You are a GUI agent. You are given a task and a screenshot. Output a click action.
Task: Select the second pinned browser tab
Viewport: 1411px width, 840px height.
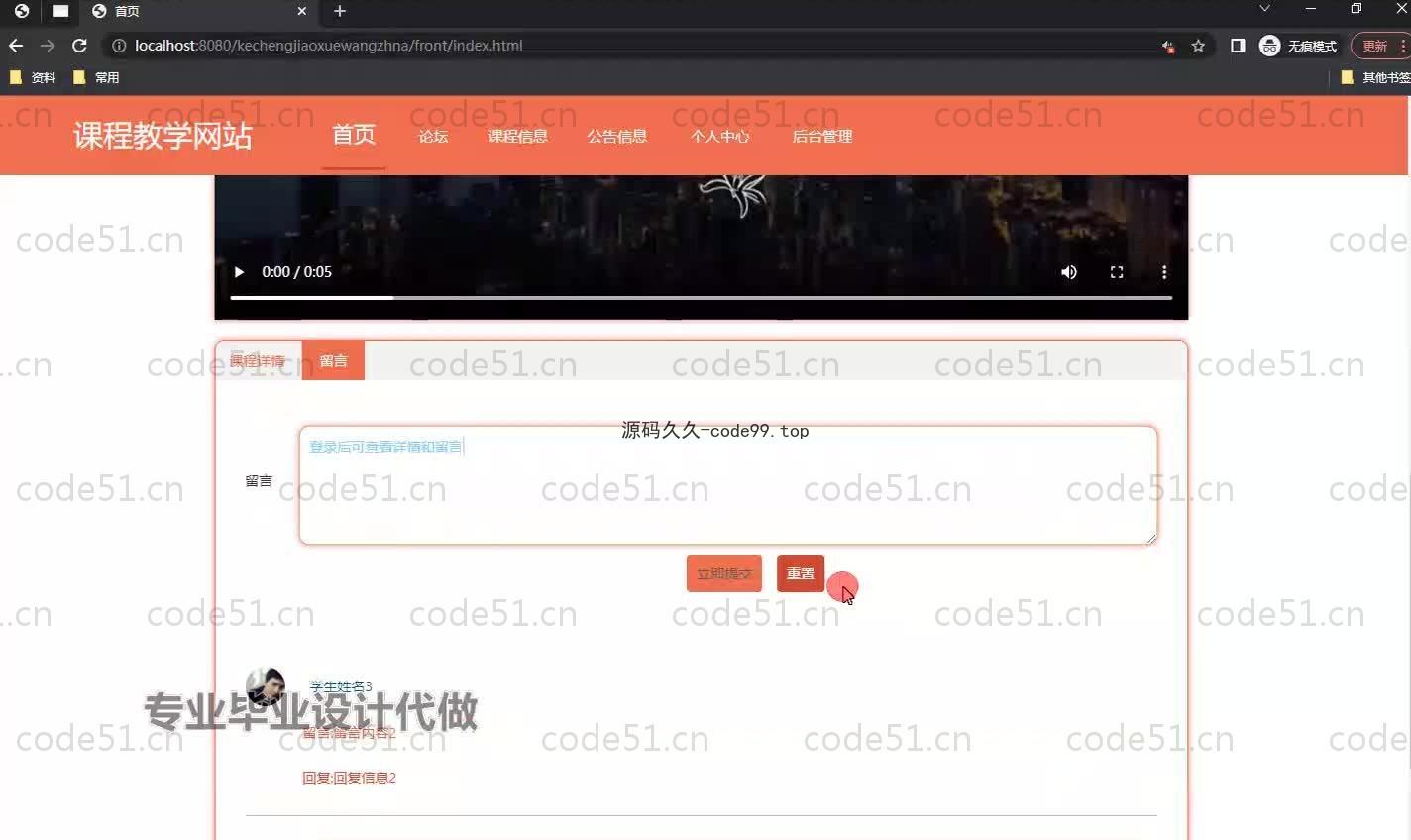point(60,11)
